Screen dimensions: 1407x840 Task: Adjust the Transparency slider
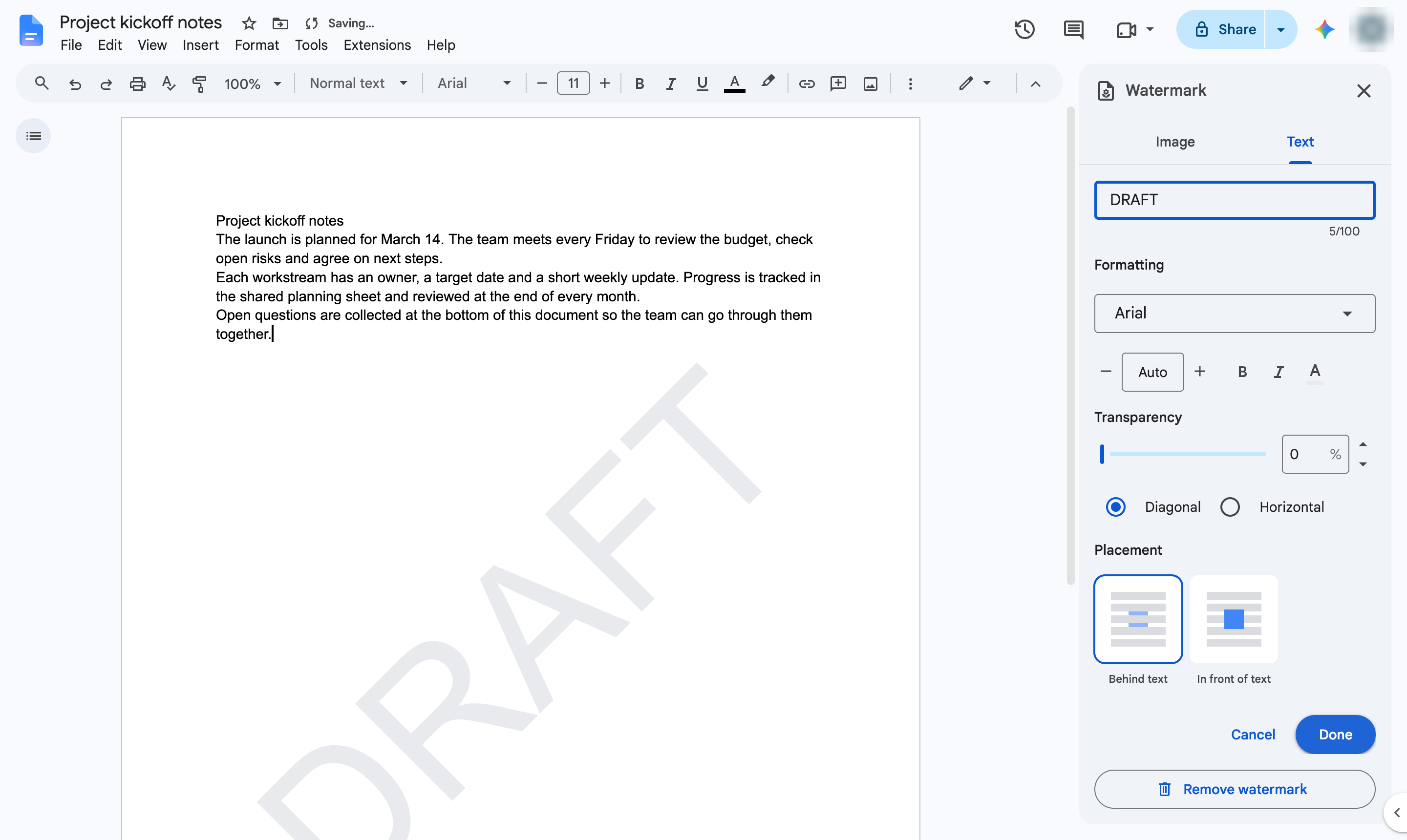click(x=1183, y=454)
